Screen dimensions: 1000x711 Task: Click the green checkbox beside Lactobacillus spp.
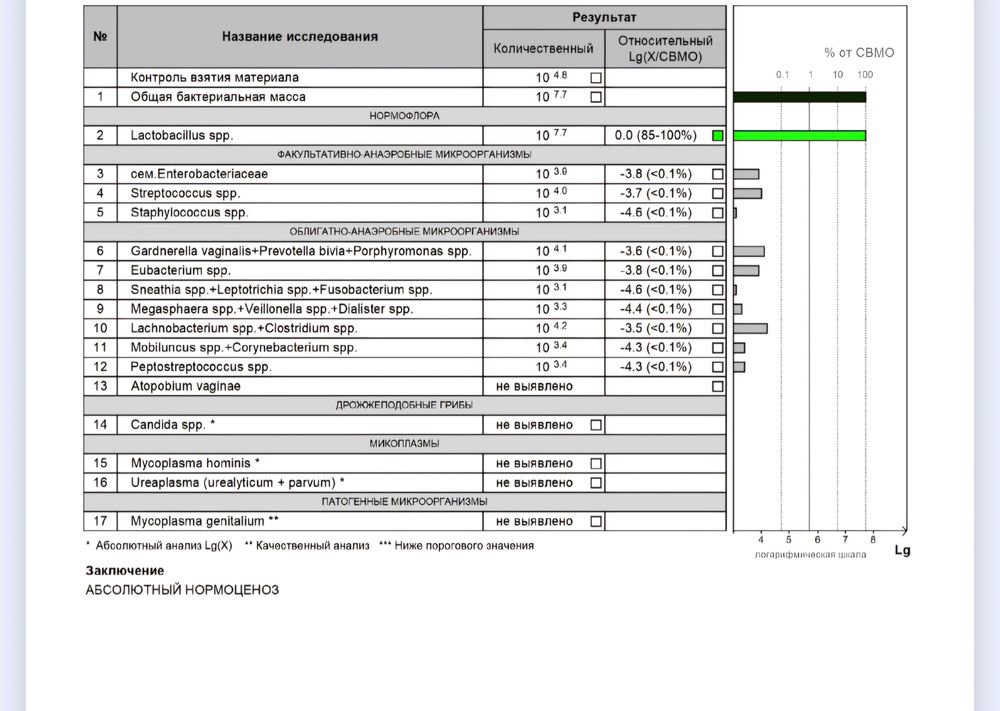click(717, 135)
